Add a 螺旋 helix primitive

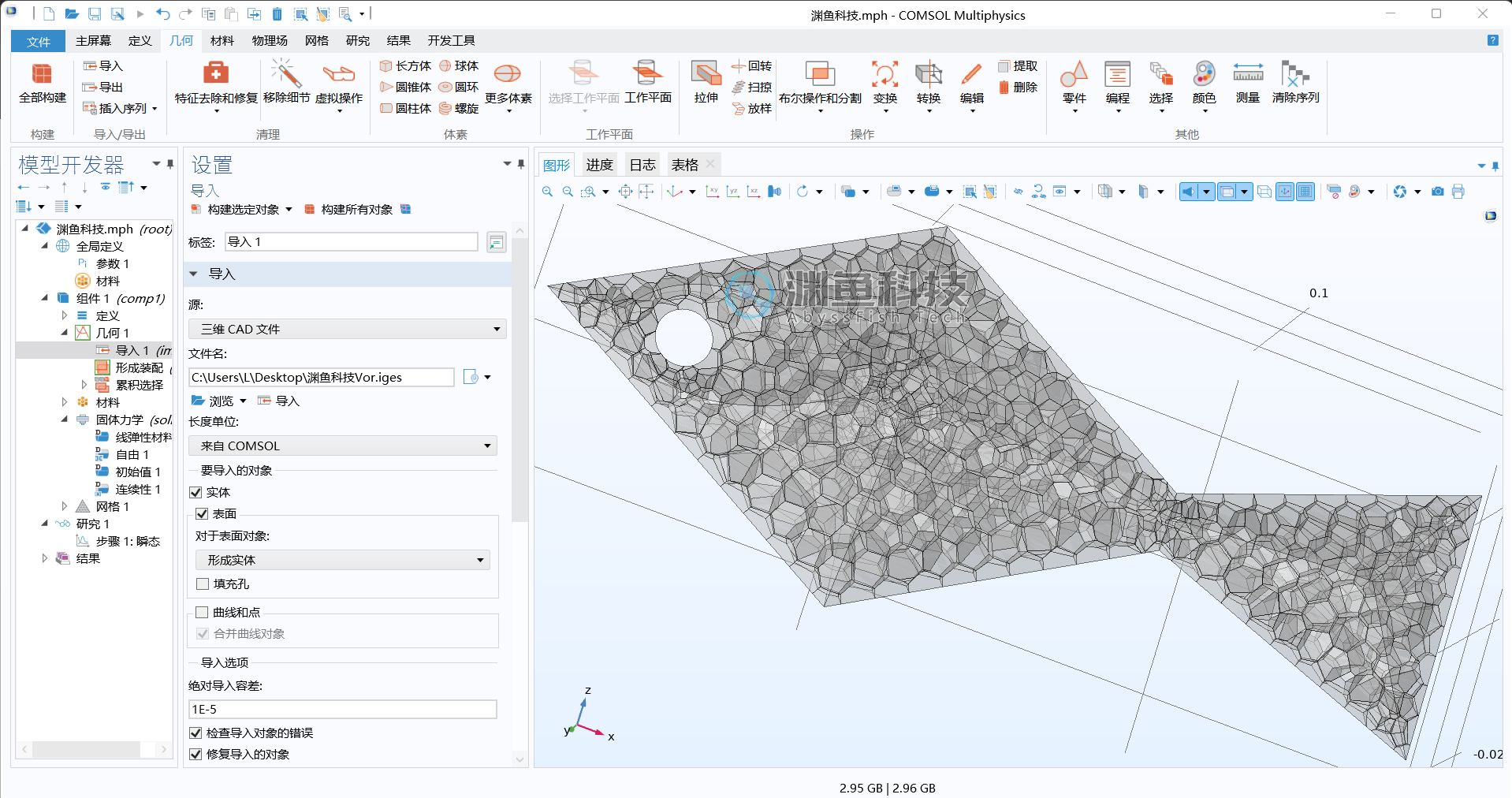pyautogui.click(x=459, y=109)
